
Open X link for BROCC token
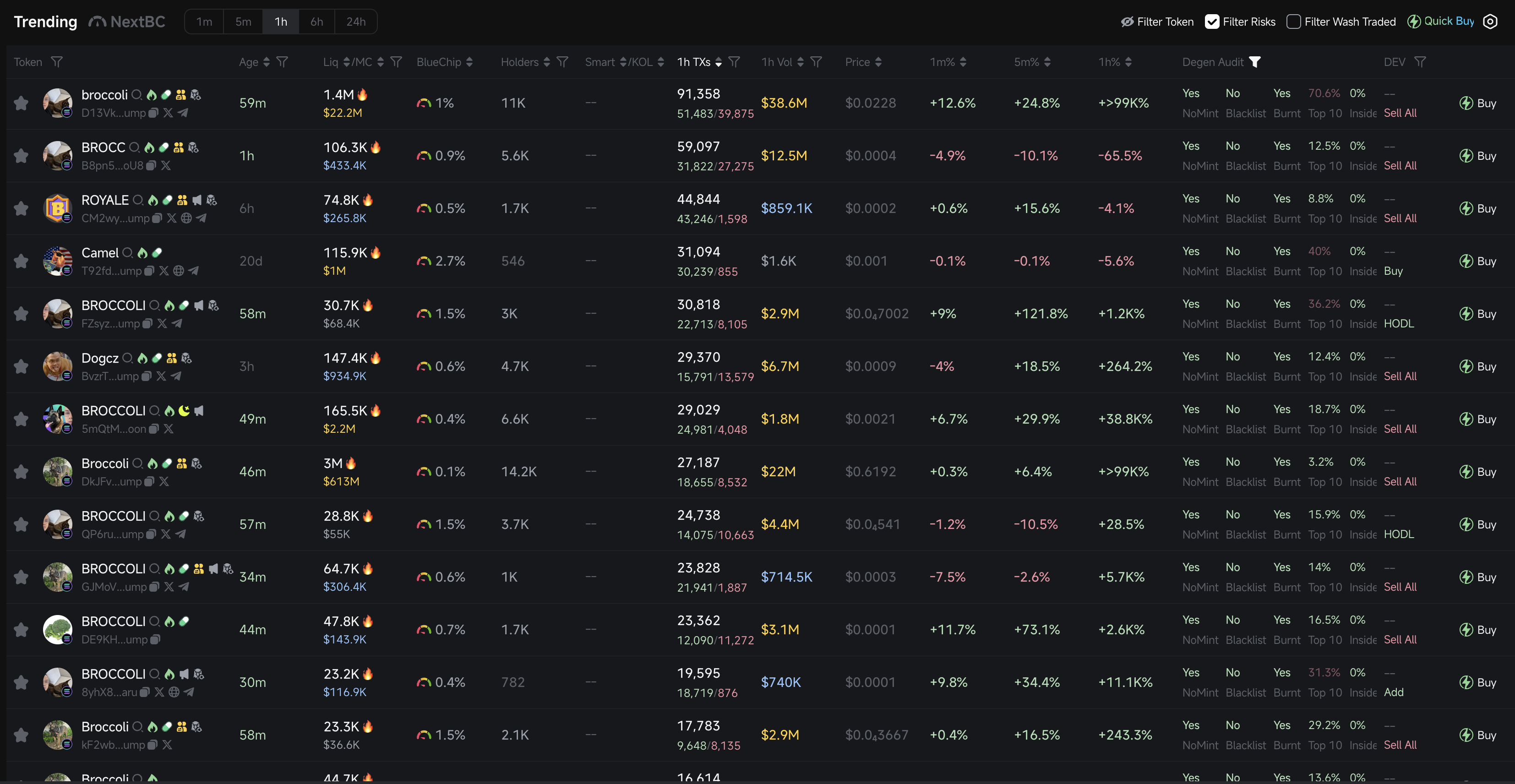(166, 165)
